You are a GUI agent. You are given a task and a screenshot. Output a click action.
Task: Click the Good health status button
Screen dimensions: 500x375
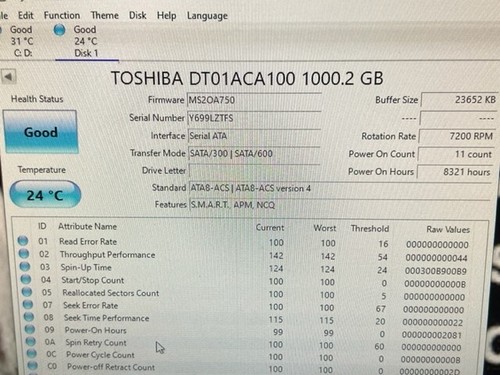click(41, 132)
